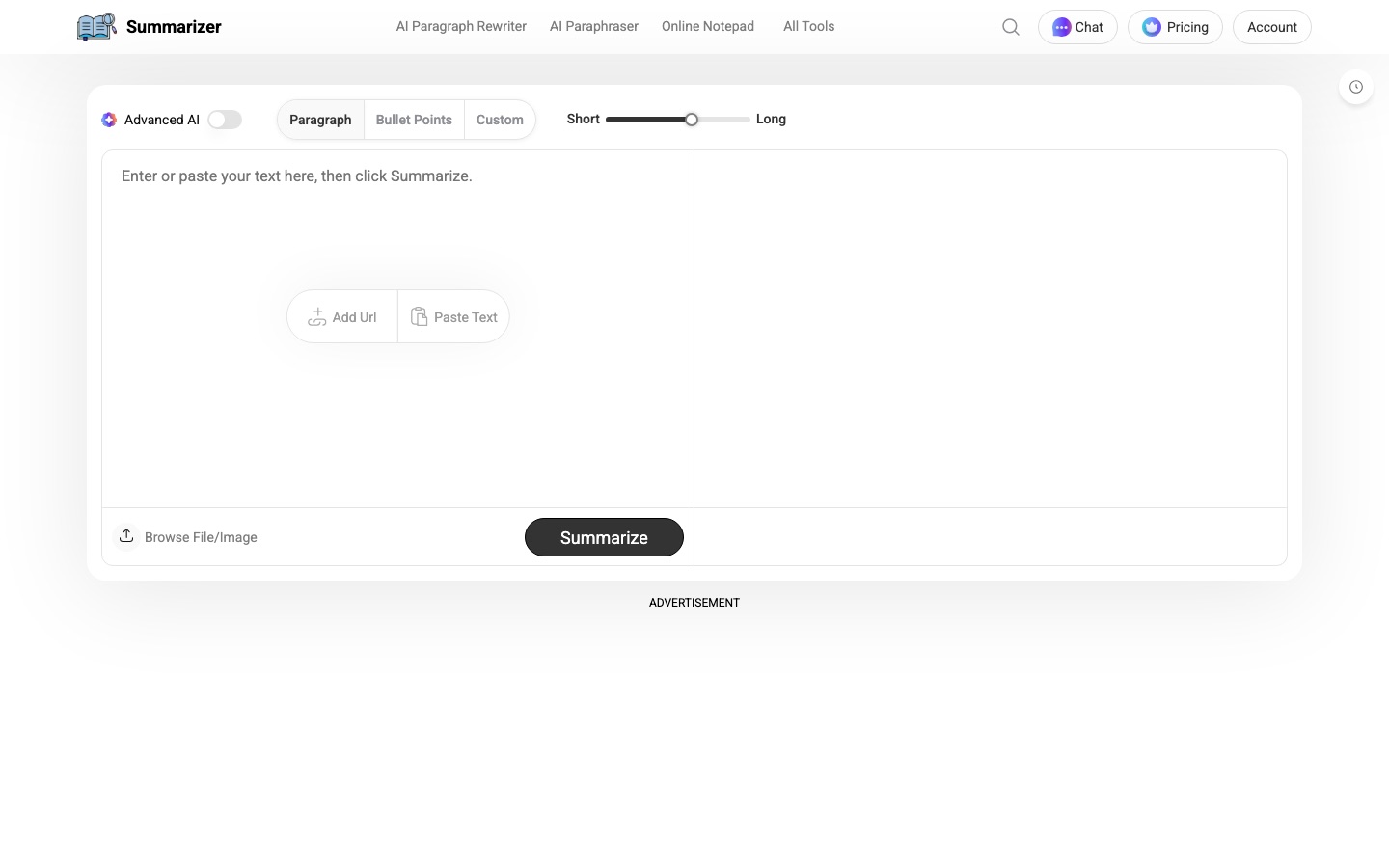View the Pricing page
Image resolution: width=1389 pixels, height=868 pixels.
[x=1175, y=27]
